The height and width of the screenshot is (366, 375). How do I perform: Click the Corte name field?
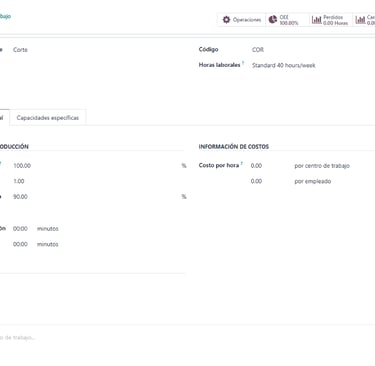pos(98,50)
